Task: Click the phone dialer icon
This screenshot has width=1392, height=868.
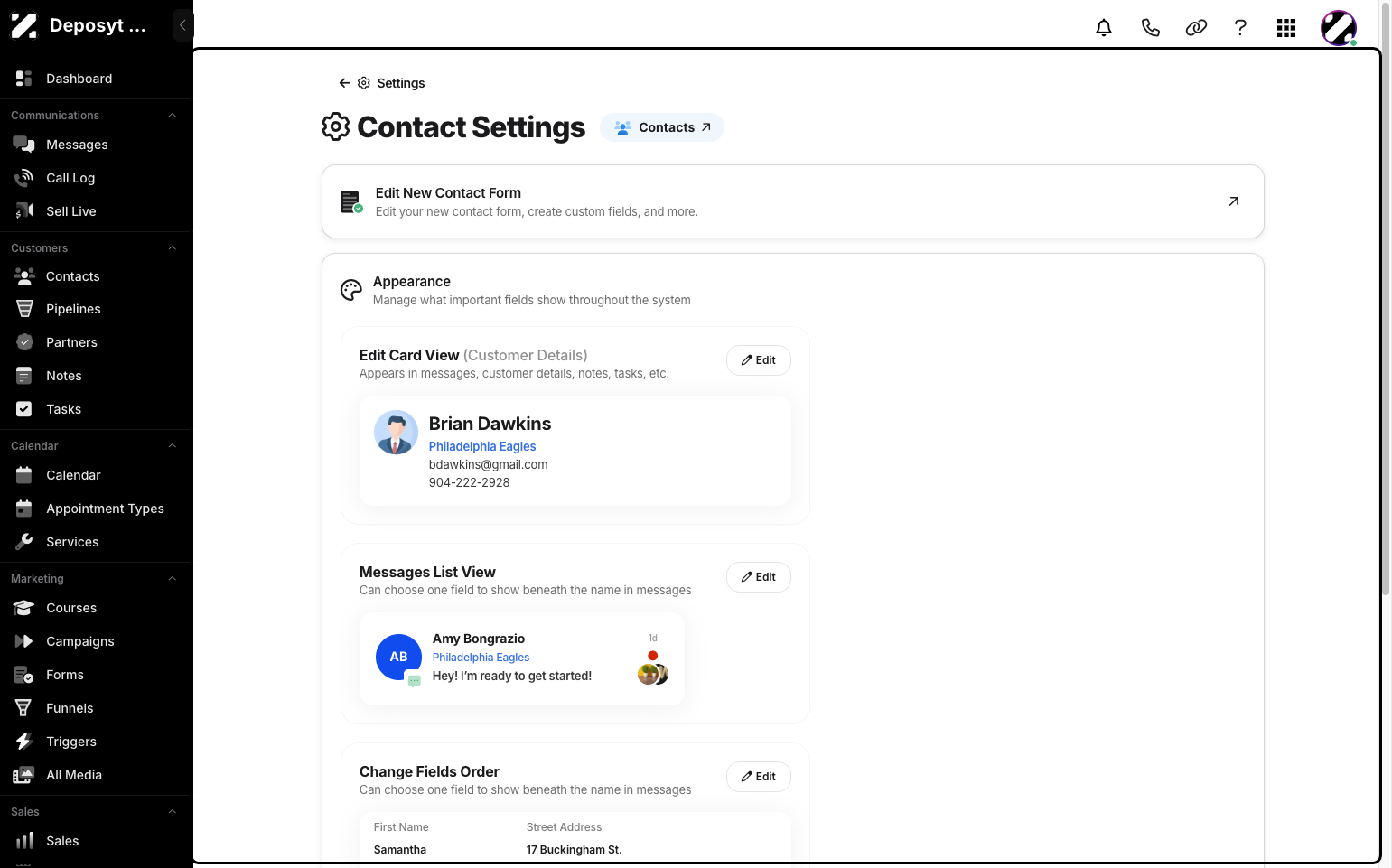Action: pyautogui.click(x=1150, y=28)
